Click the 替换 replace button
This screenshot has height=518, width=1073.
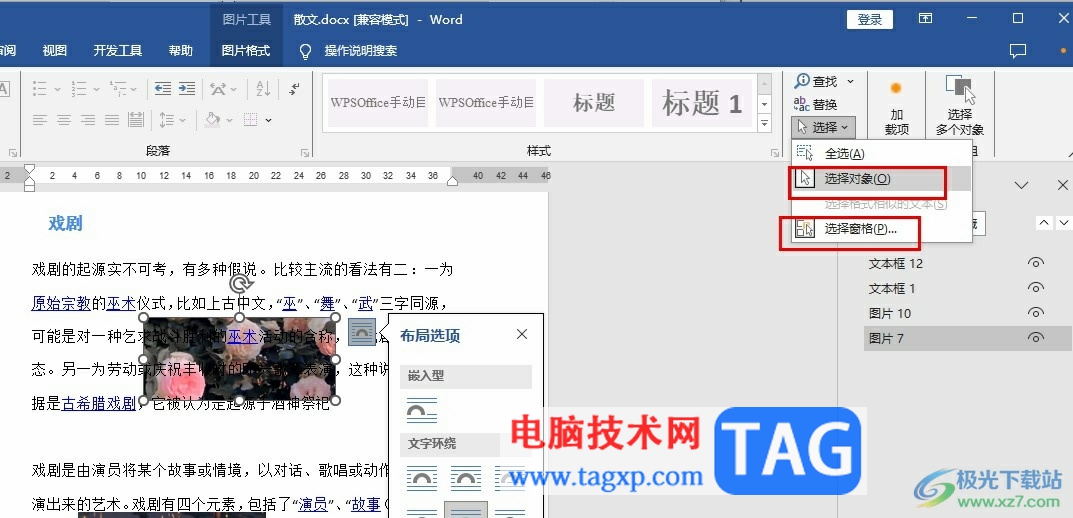pos(816,105)
